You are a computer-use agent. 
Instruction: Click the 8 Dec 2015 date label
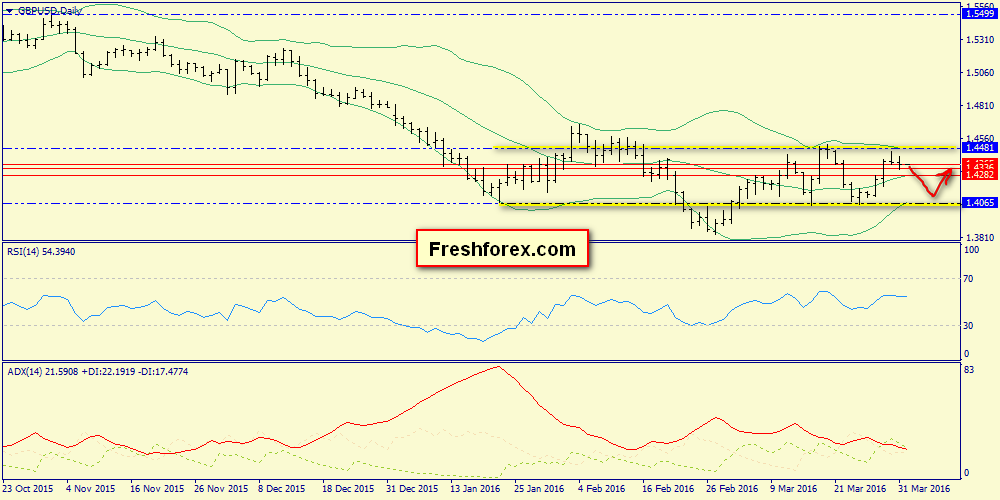[279, 488]
